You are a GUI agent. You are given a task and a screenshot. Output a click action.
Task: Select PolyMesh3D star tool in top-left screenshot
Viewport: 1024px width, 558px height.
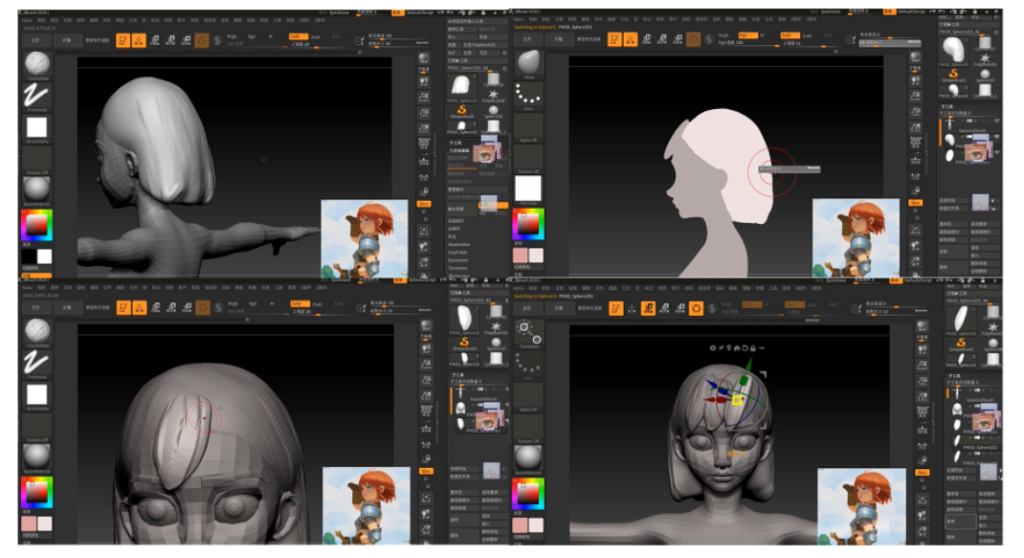[x=493, y=96]
